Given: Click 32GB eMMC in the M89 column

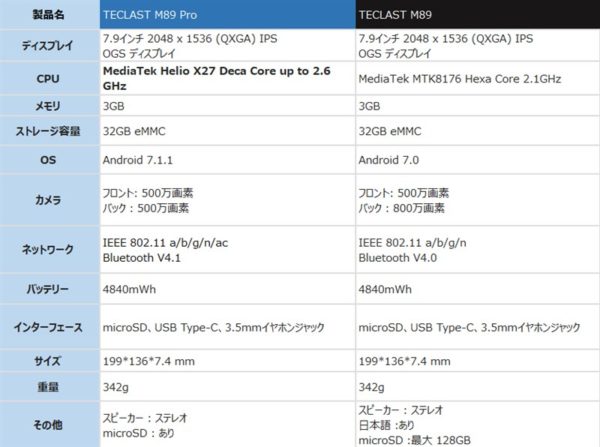Looking at the screenshot, I should [390, 131].
